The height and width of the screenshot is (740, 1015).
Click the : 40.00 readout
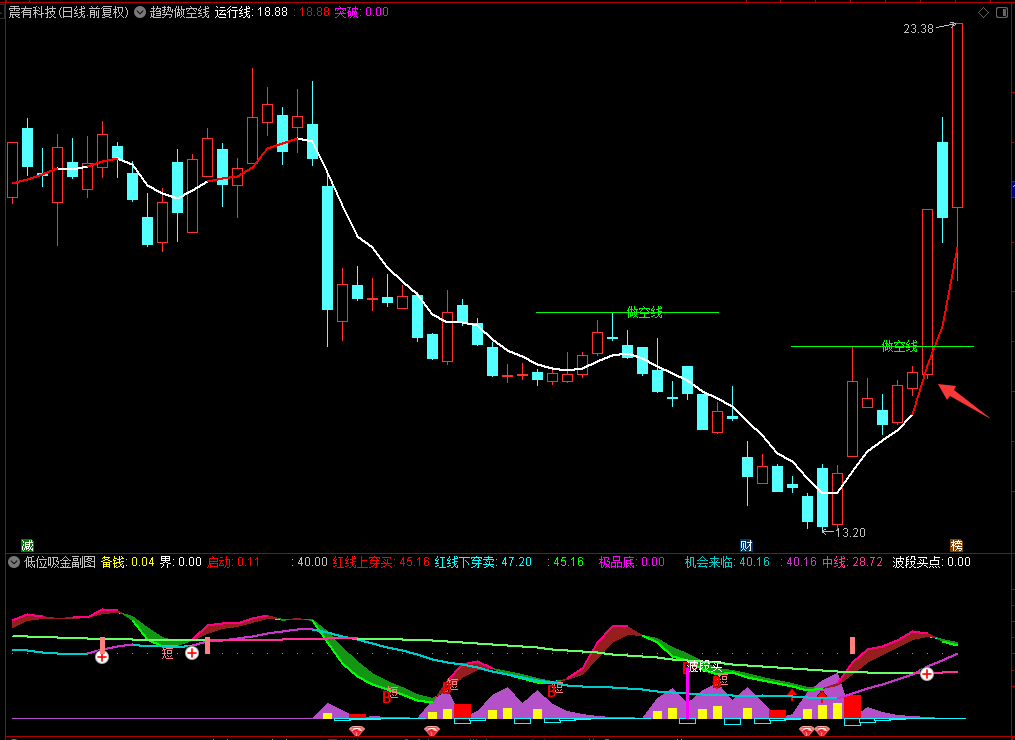tap(309, 562)
